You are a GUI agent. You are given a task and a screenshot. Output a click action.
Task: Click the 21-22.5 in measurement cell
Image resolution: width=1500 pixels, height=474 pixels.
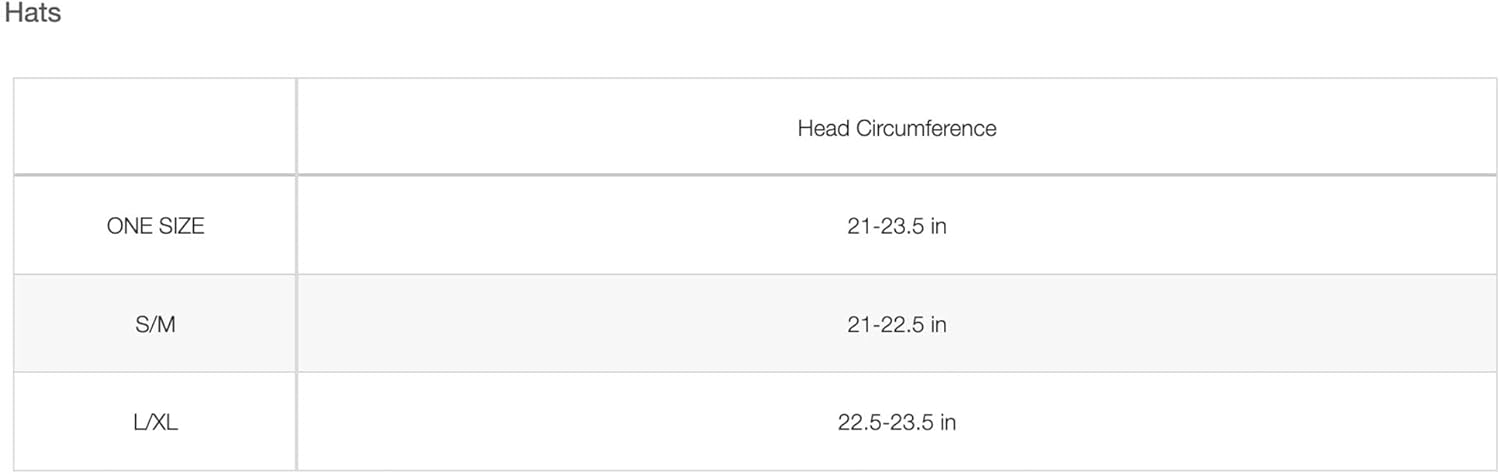click(896, 324)
